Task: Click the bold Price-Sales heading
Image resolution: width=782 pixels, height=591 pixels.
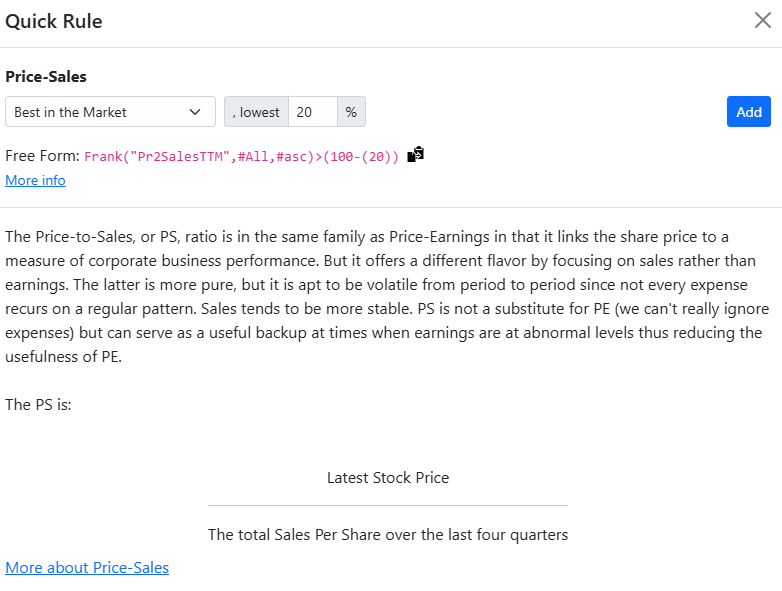Action: (46, 76)
